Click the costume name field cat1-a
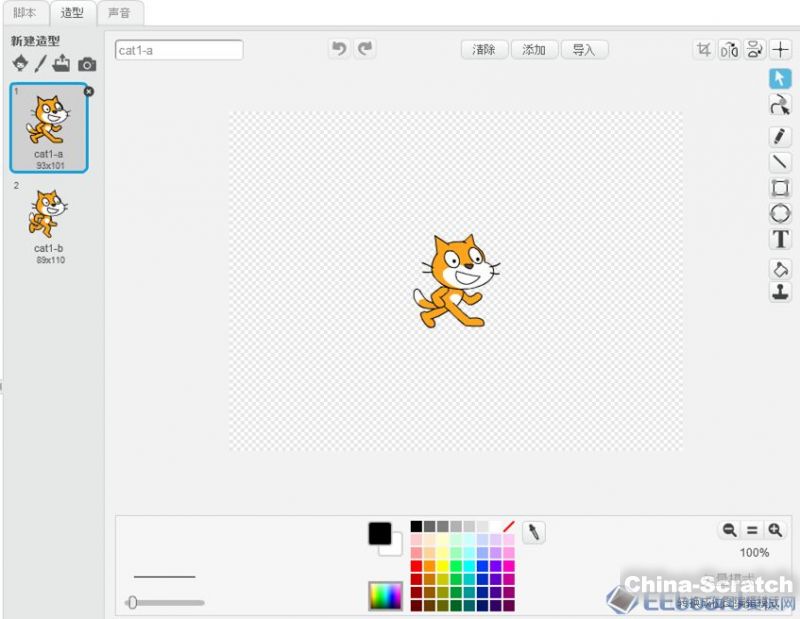Viewport: 800px width, 619px height. tap(179, 50)
